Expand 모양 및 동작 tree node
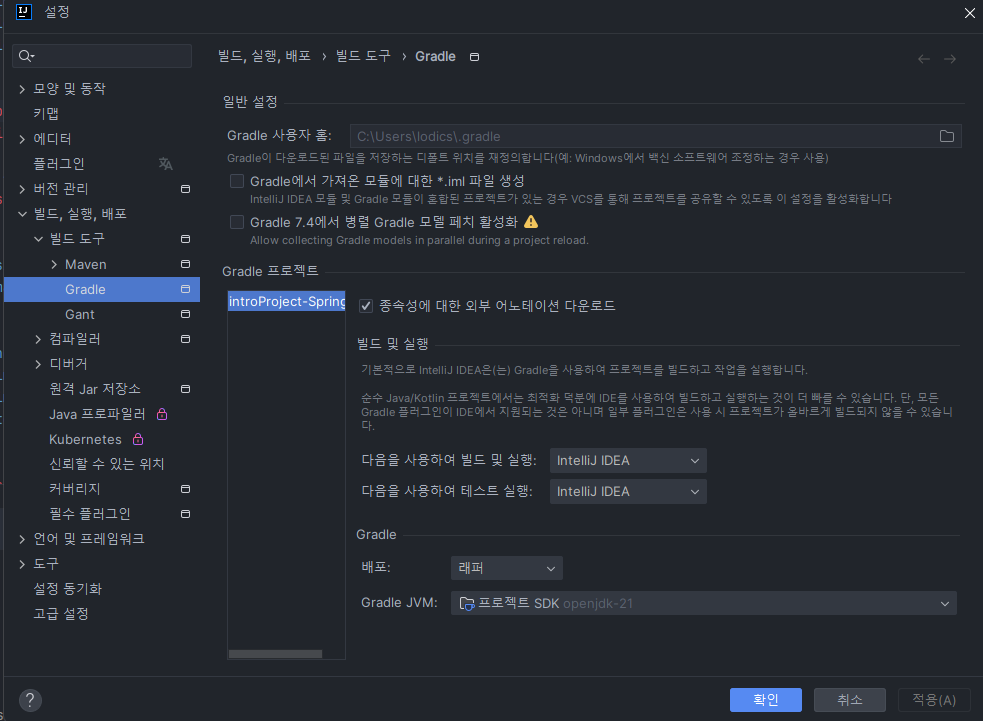 (x=22, y=89)
